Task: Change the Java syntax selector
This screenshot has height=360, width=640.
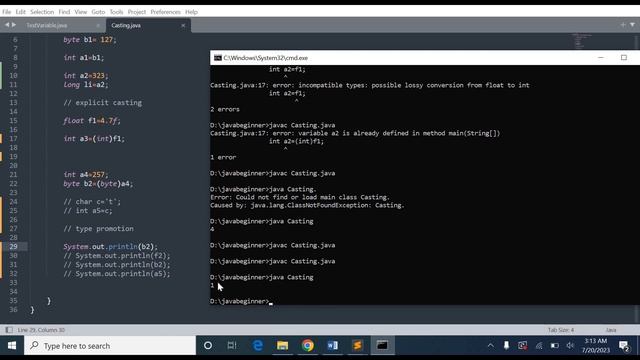Action: [x=611, y=330]
